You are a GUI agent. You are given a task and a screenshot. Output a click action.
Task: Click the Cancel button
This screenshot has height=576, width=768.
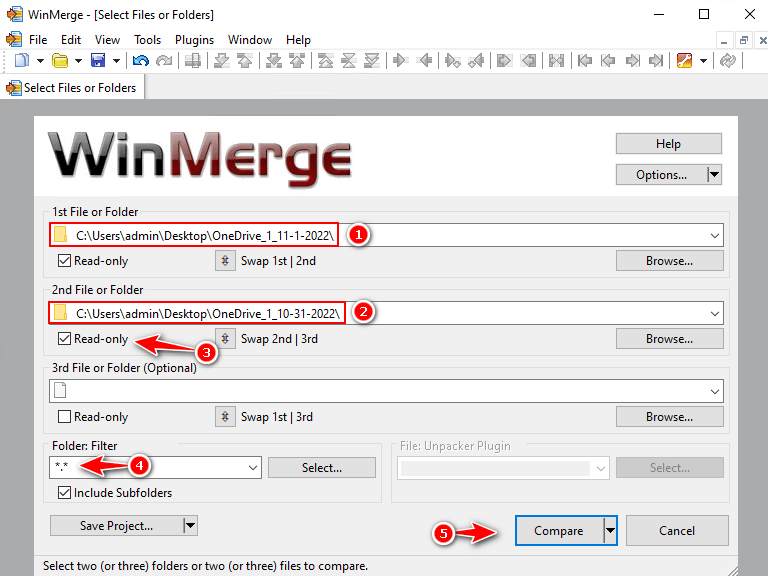677,530
